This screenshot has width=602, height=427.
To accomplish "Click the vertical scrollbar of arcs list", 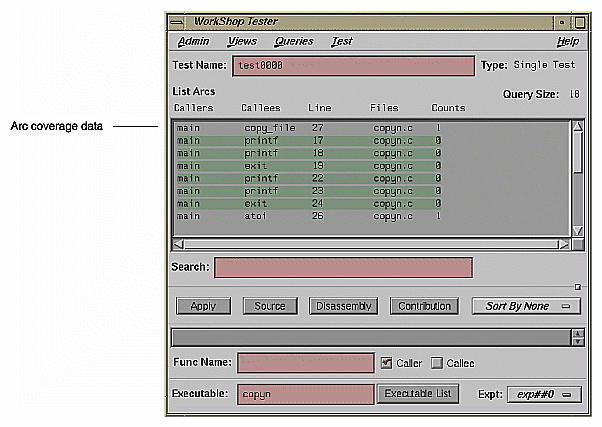I will tap(577, 180).
